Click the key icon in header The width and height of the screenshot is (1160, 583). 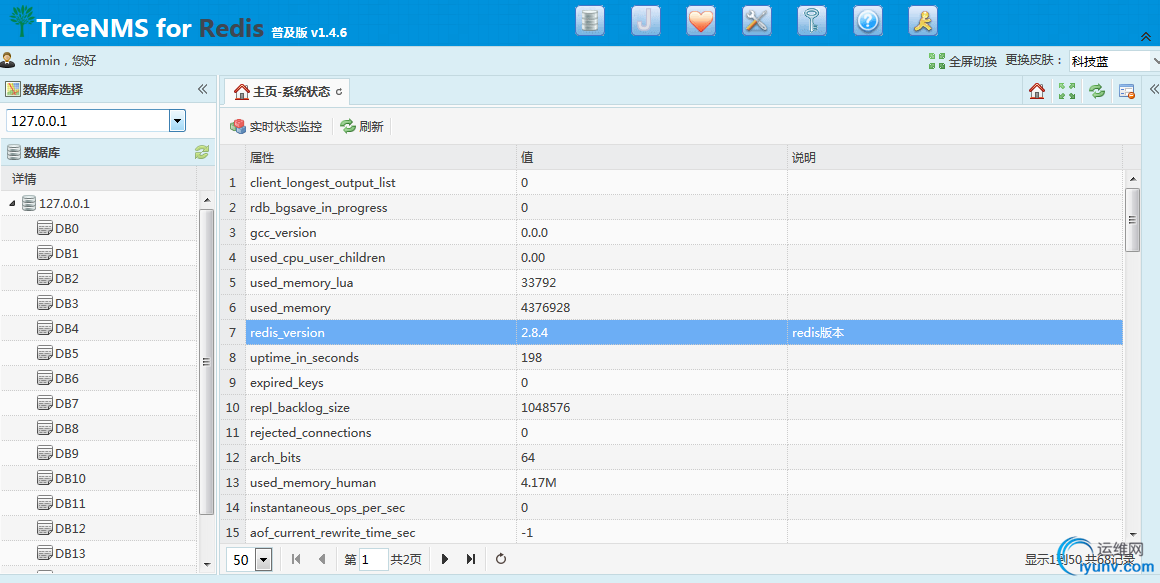(812, 21)
